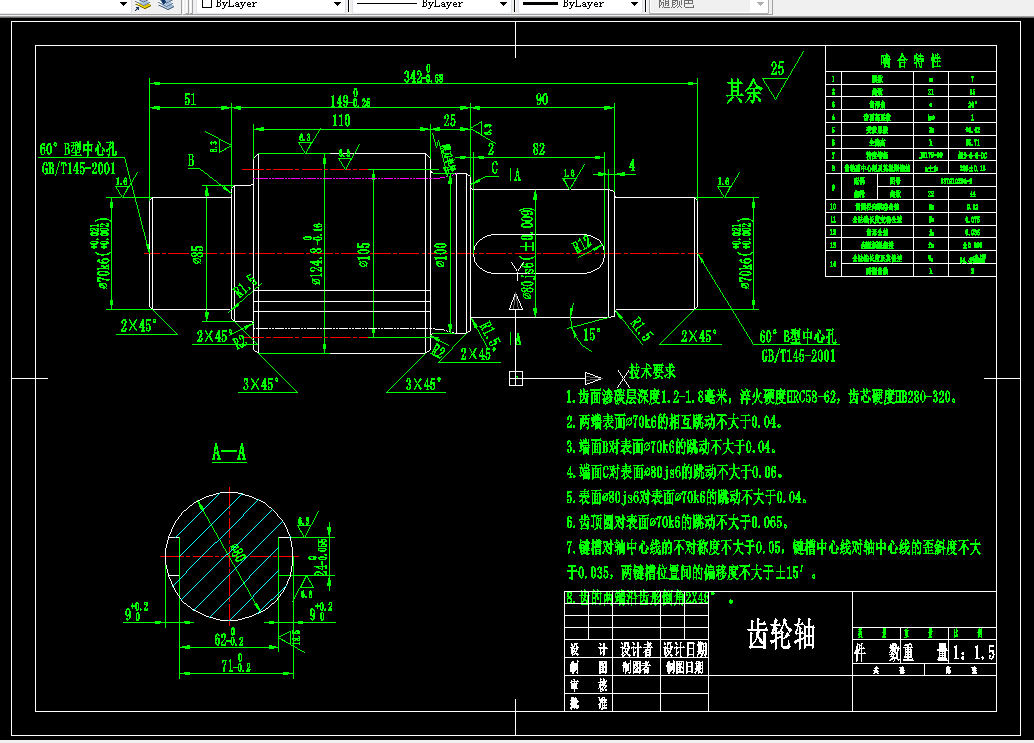Viewport: 1034px width, 743px height.
Task: Select technical requirement line 7 about 键槽
Action: (774, 560)
